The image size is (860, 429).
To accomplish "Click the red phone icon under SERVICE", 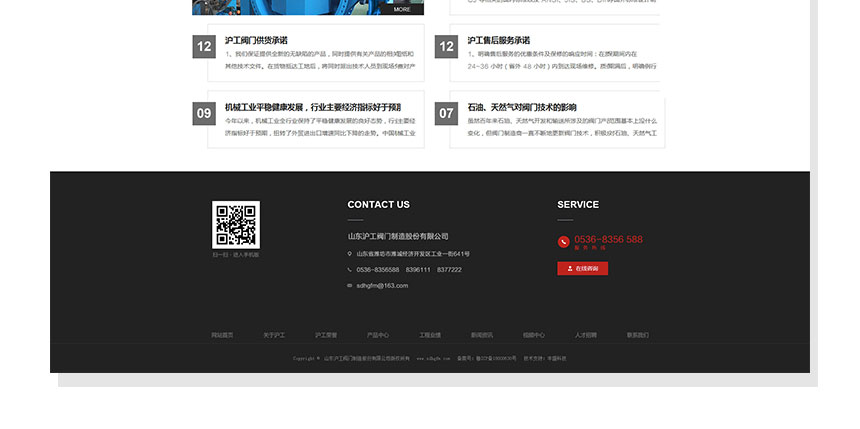I will coord(564,241).
